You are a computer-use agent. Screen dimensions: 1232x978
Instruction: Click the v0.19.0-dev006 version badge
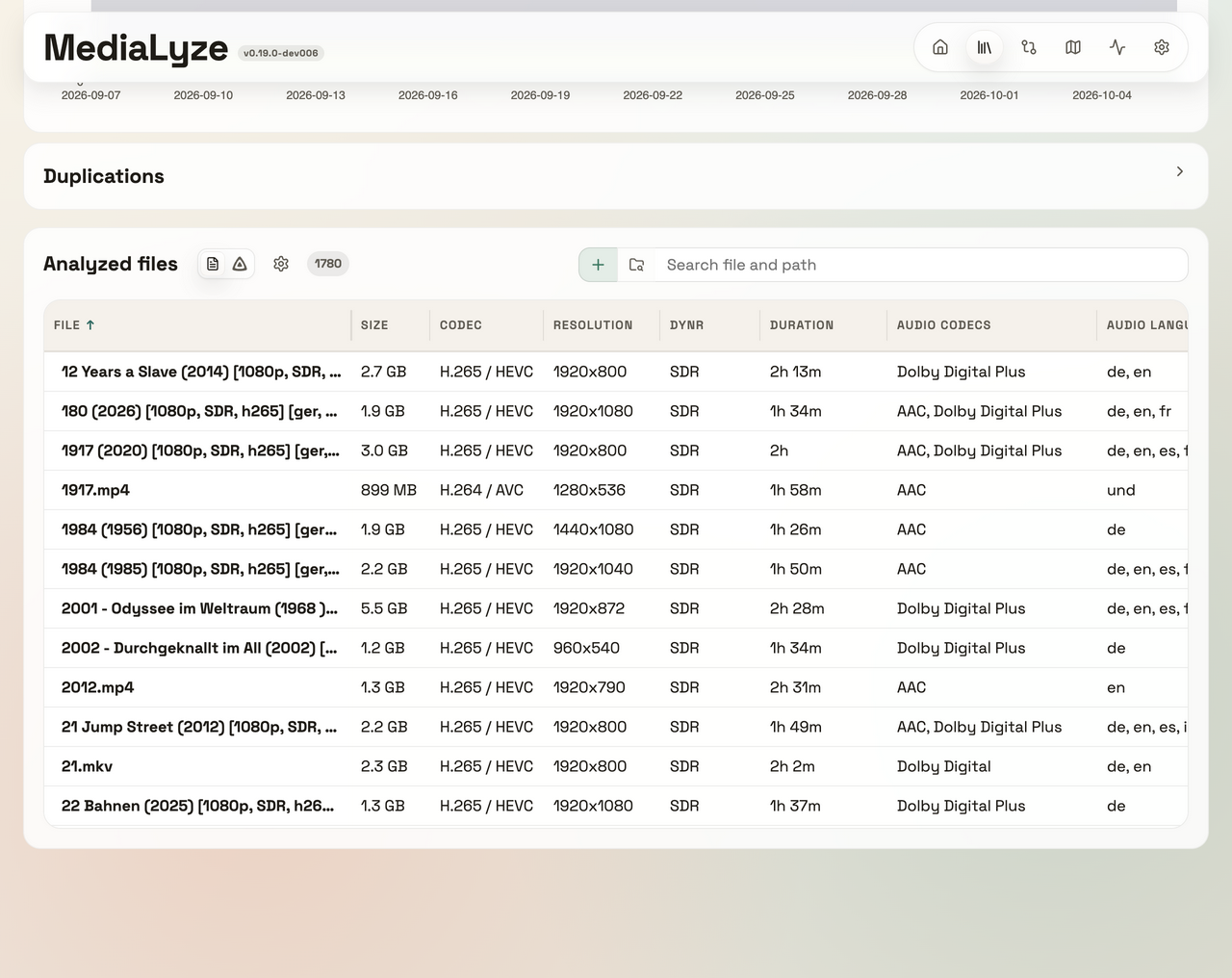tap(281, 53)
